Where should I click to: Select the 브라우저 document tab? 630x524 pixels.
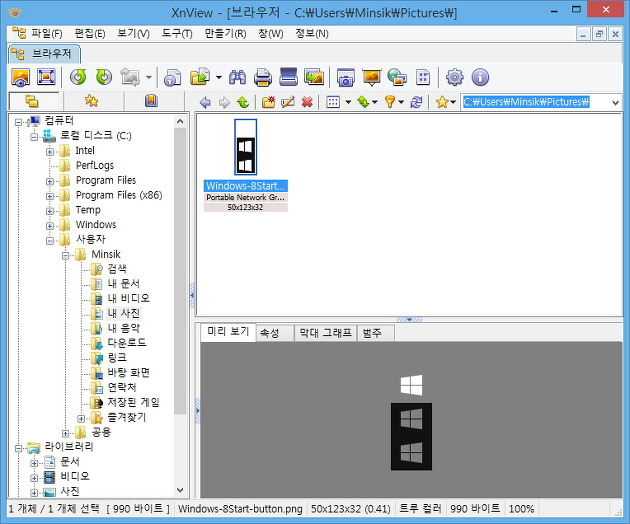44,53
